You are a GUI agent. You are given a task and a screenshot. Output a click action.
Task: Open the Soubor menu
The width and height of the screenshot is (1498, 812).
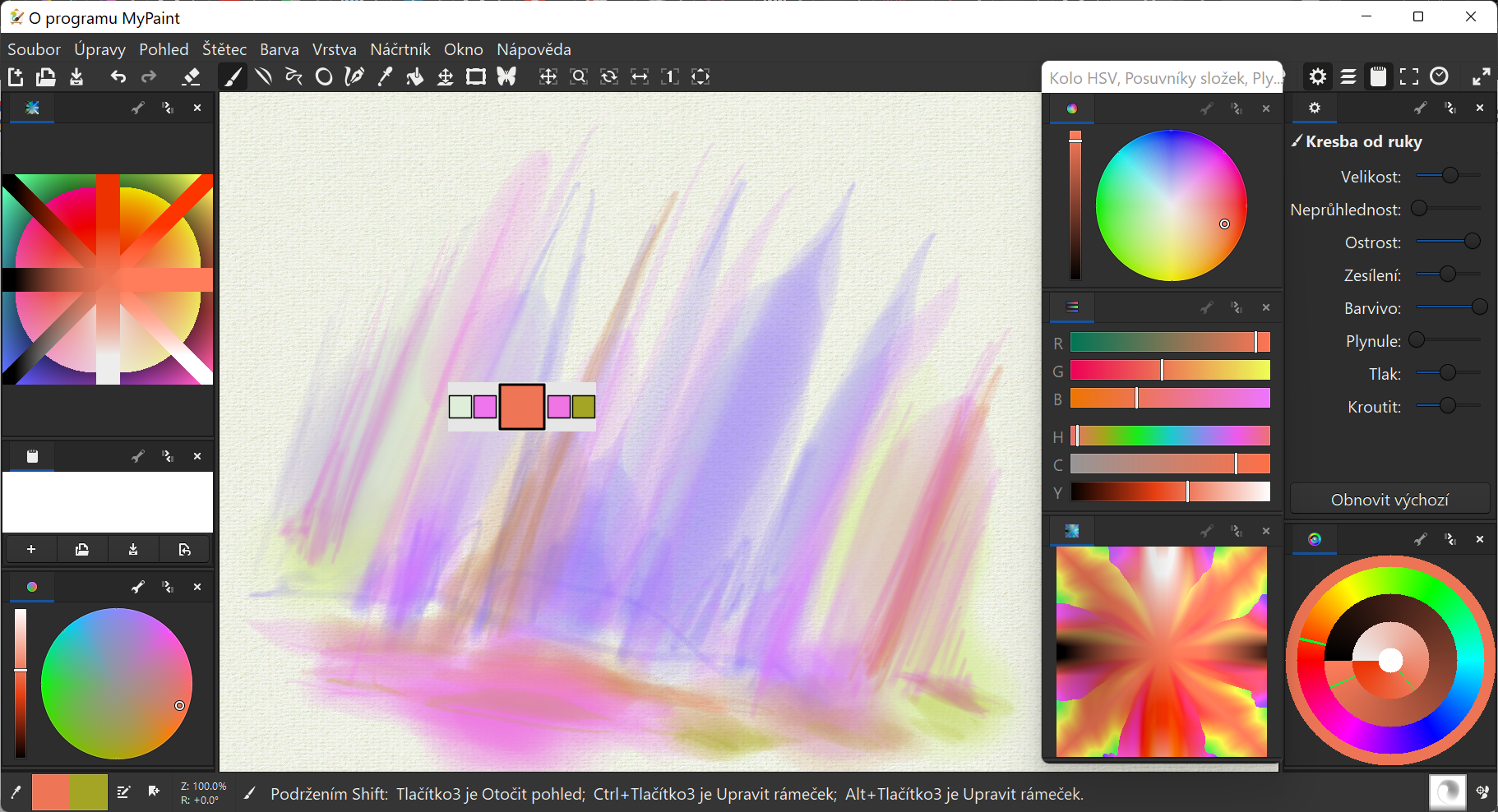click(x=34, y=49)
